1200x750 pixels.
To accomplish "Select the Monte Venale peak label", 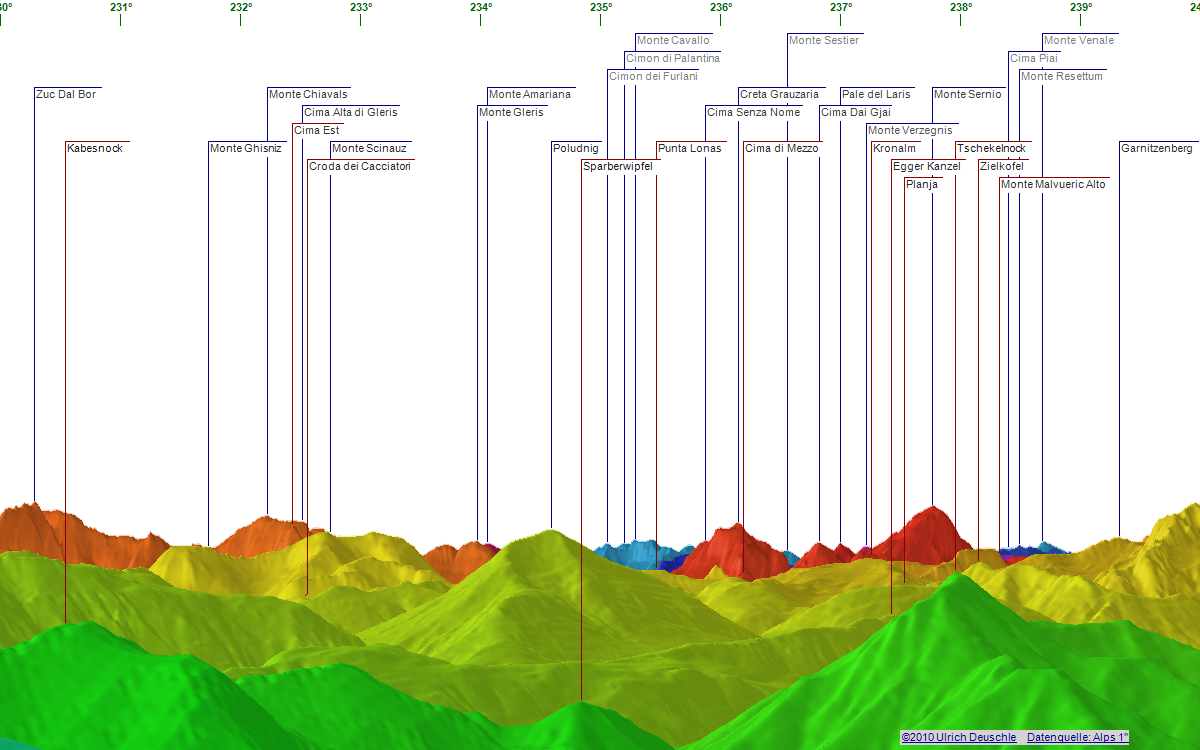I will [1078, 40].
